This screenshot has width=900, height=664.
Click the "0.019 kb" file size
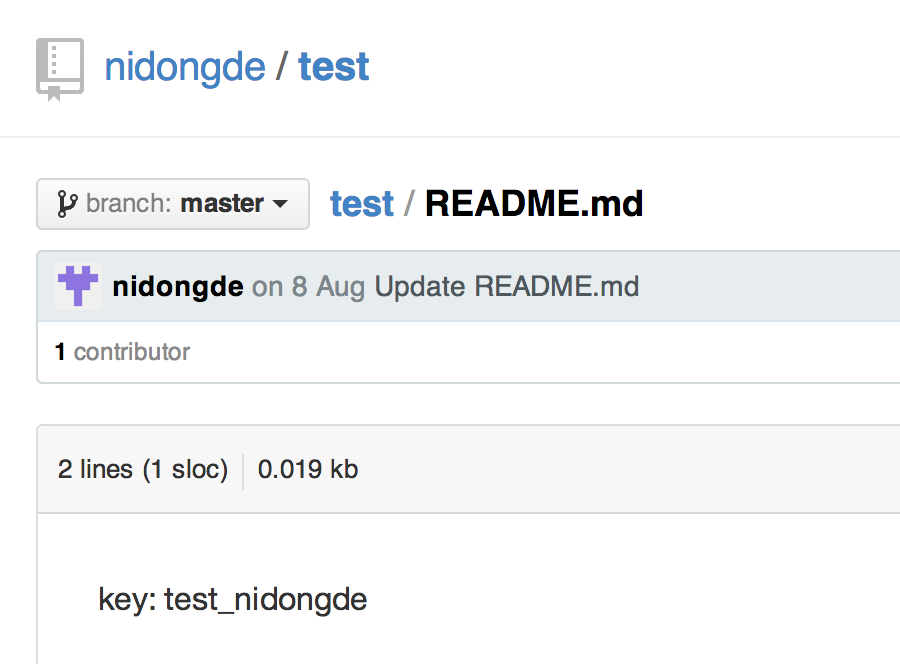tap(308, 468)
